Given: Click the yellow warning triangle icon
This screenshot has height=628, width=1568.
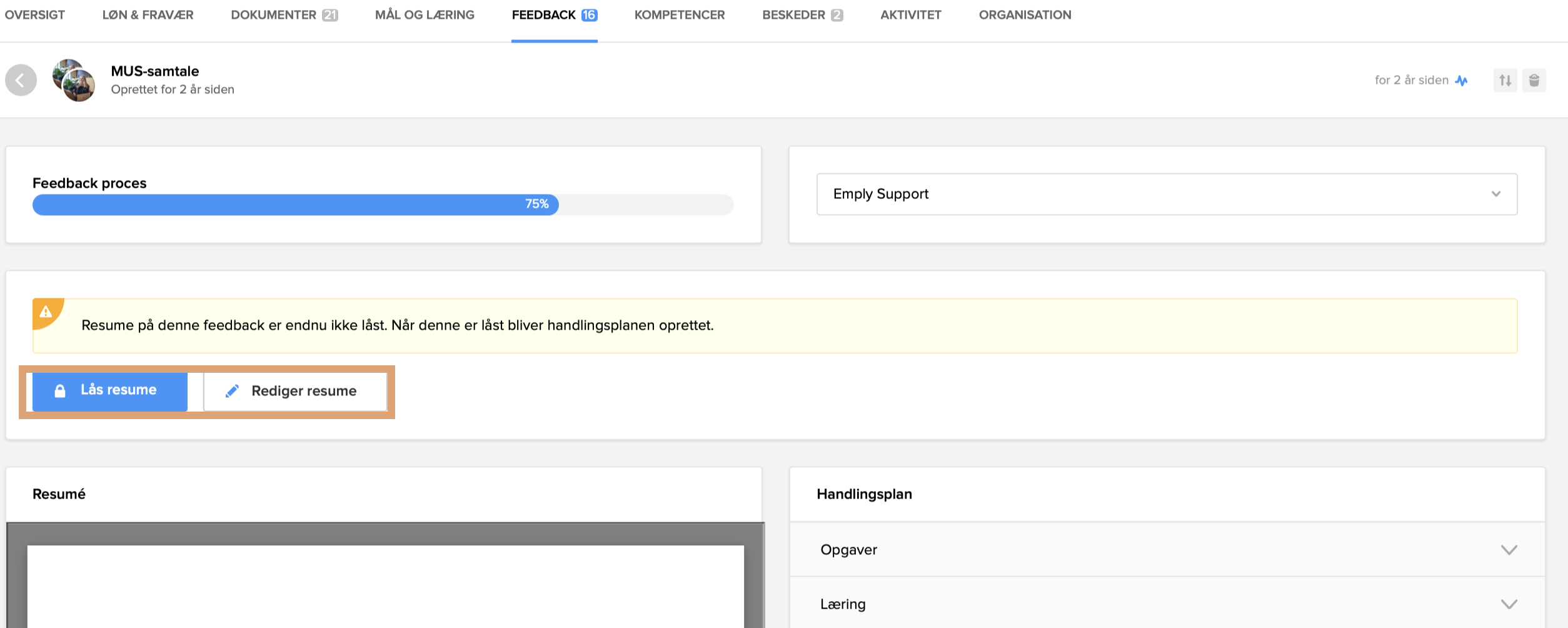Looking at the screenshot, I should coord(46,312).
